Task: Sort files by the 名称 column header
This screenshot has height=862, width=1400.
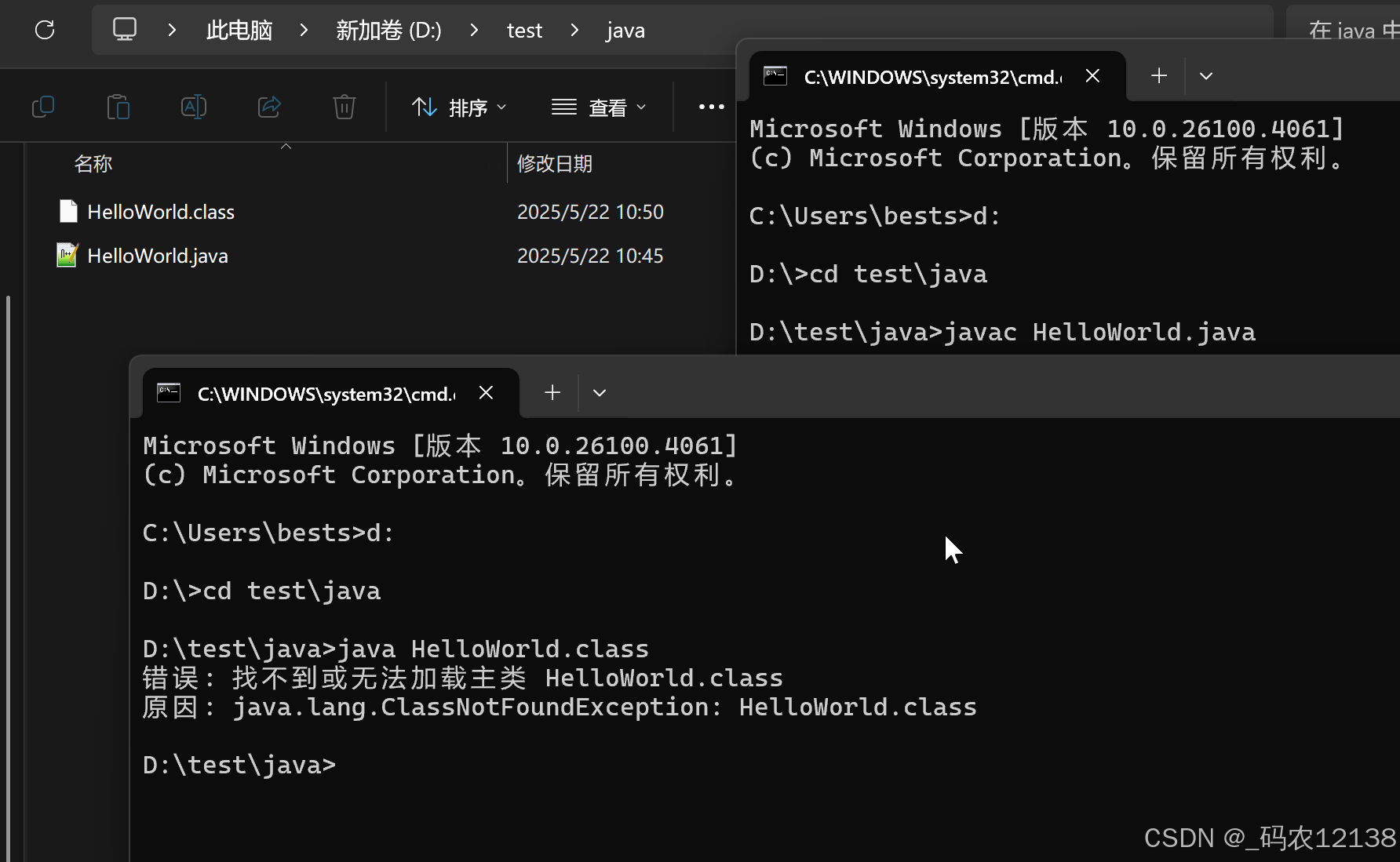Action: pos(93,163)
